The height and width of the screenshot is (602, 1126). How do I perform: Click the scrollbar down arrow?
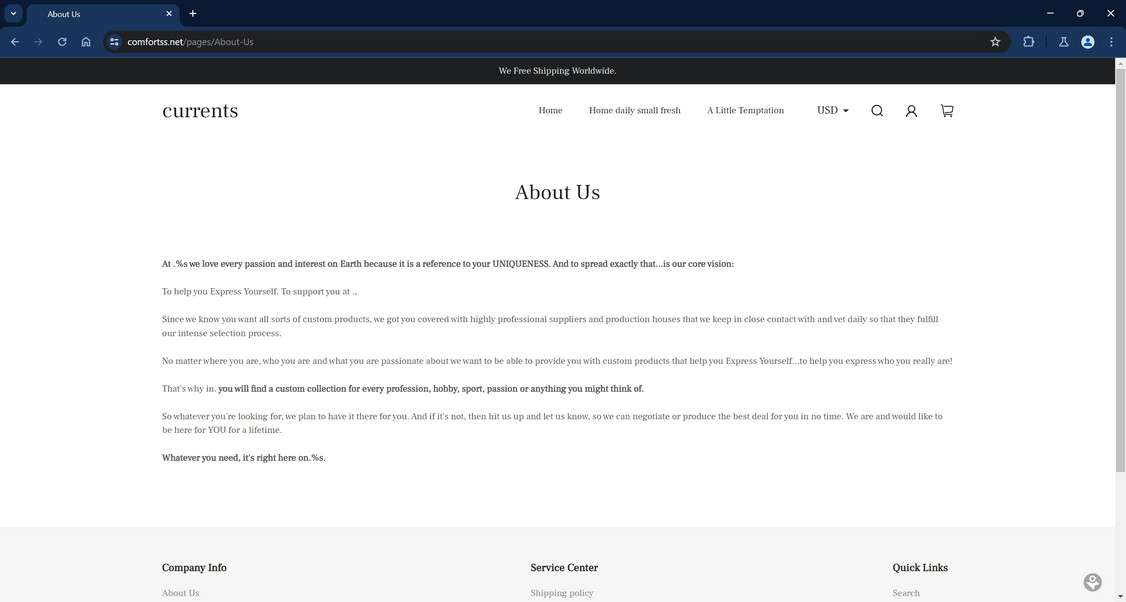tap(1120, 596)
